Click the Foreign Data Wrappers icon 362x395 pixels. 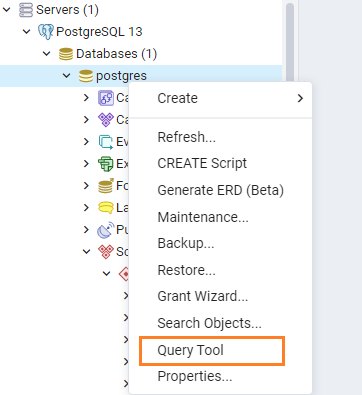pyautogui.click(x=106, y=186)
